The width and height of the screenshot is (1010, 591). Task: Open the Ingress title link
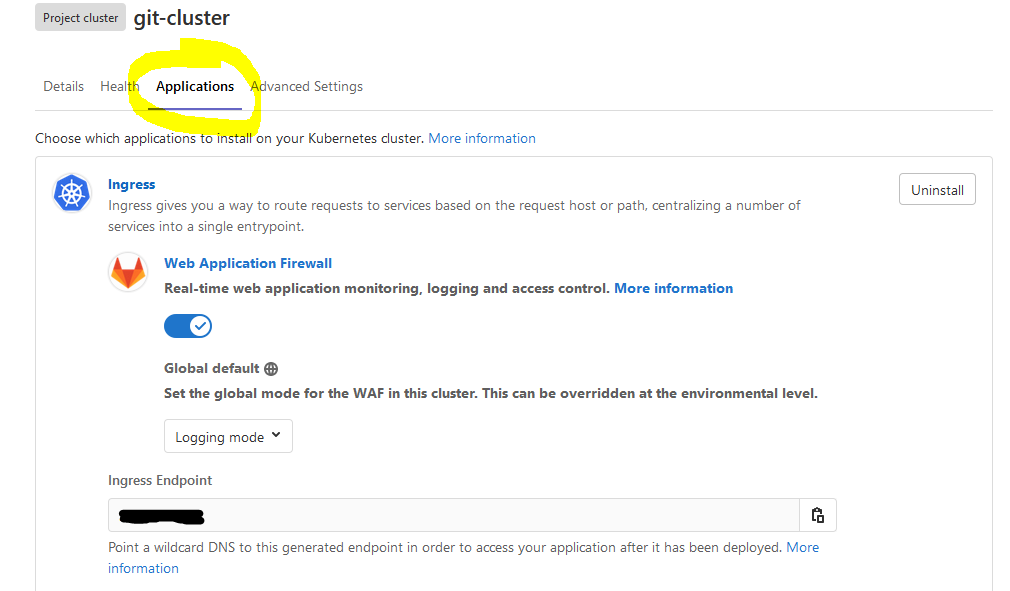(x=131, y=184)
